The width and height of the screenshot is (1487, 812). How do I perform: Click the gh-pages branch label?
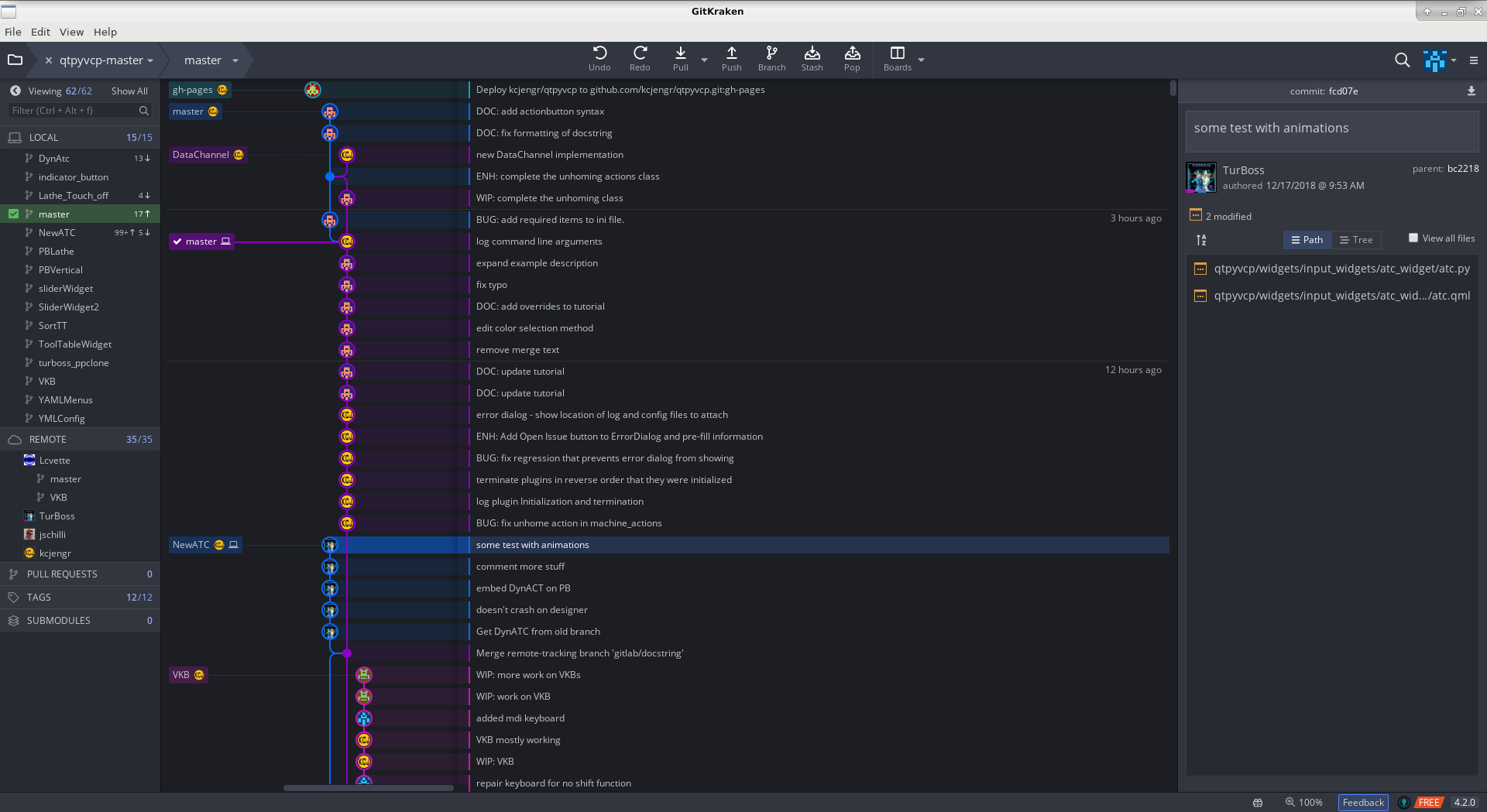tap(200, 90)
